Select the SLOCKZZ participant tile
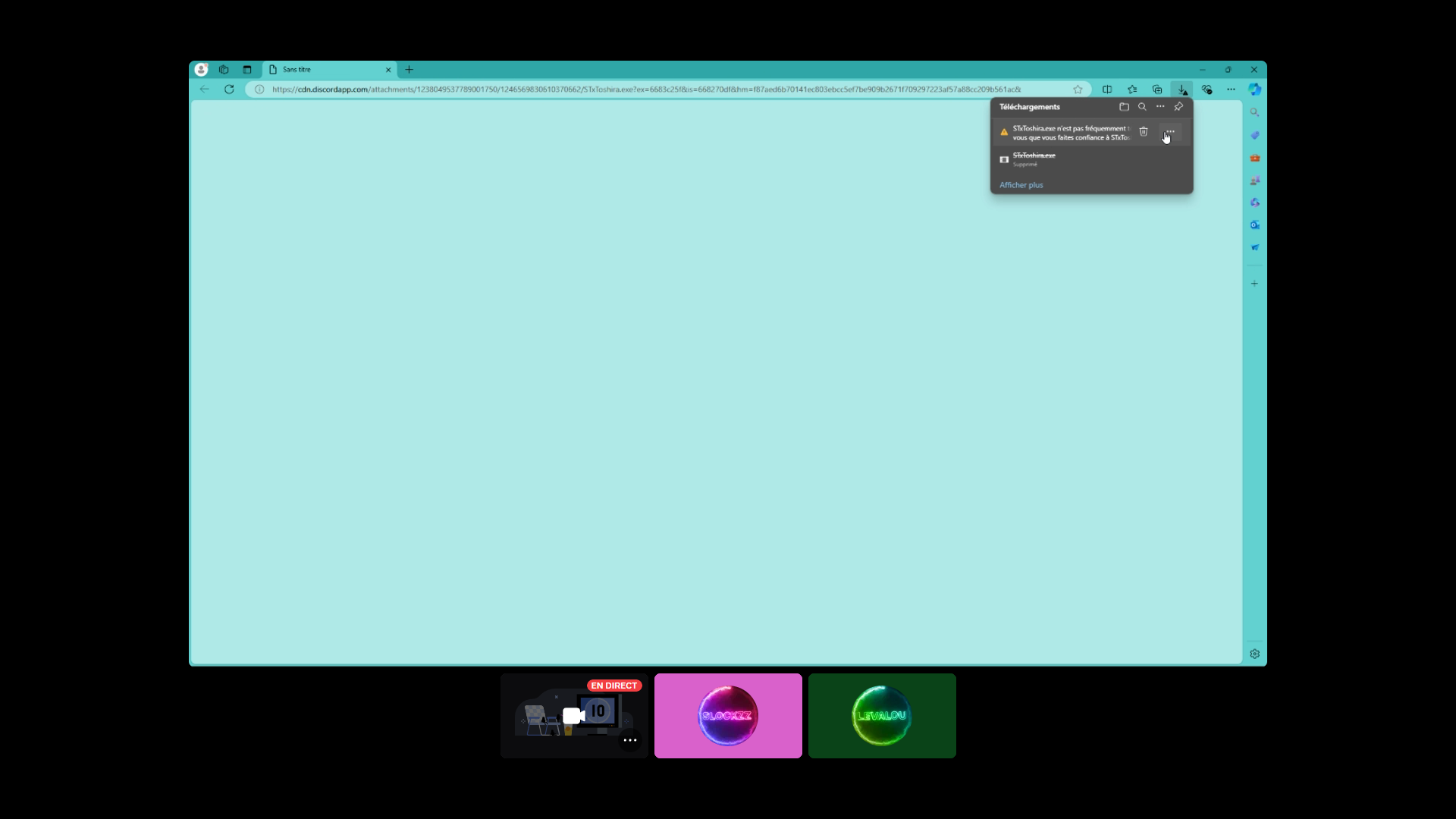Screen dimensions: 1456x819 pos(728,716)
